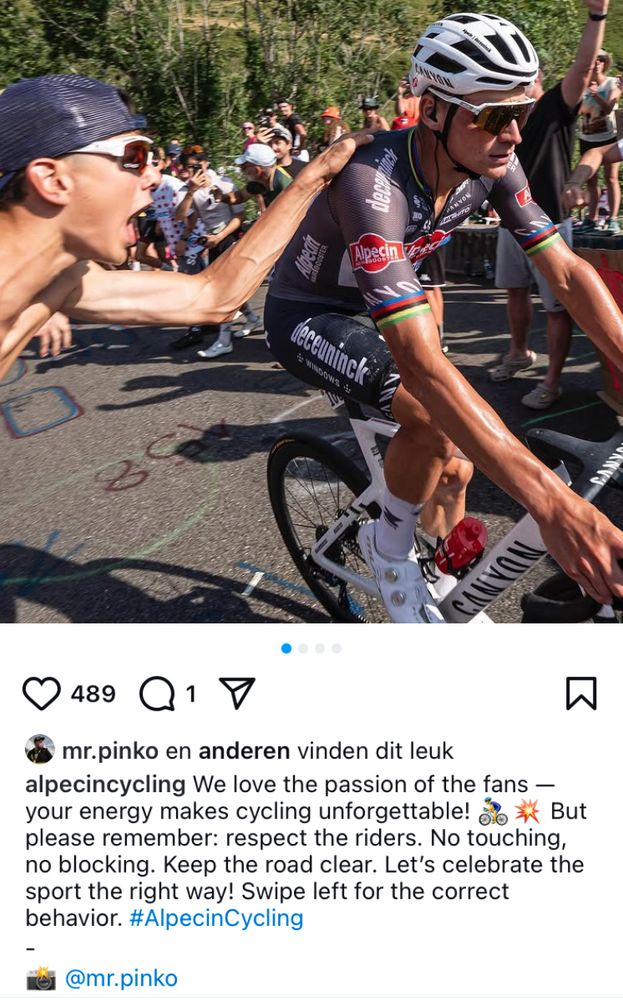Save the post with the bookmark icon
Image resolution: width=623 pixels, height=1000 pixels.
(581, 693)
